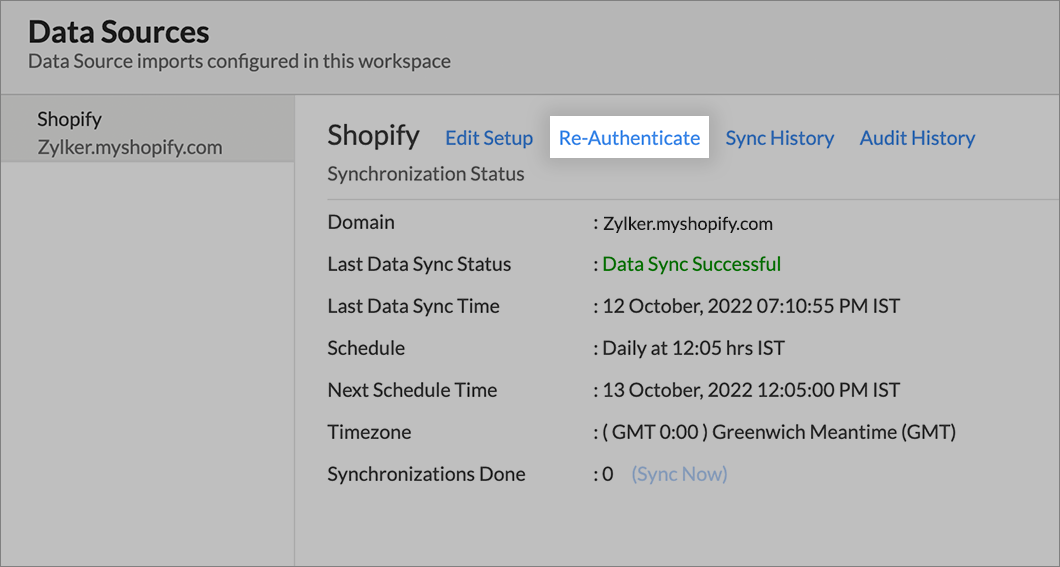Click the Last Data Sync Status label
Viewport: 1060px width, 567px height.
[419, 264]
